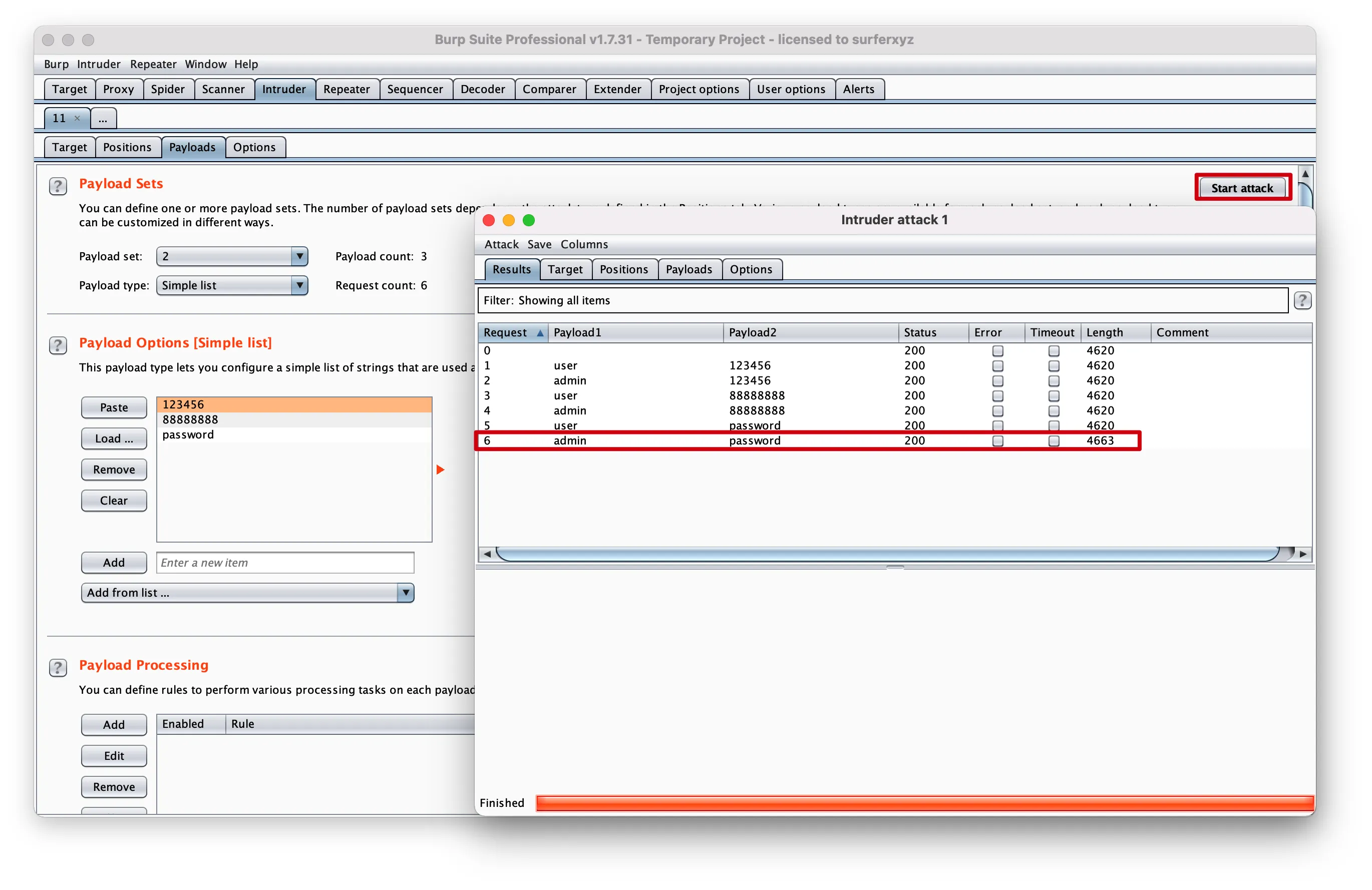
Task: Click the 'Filter: Showing all items' bar
Action: (883, 300)
